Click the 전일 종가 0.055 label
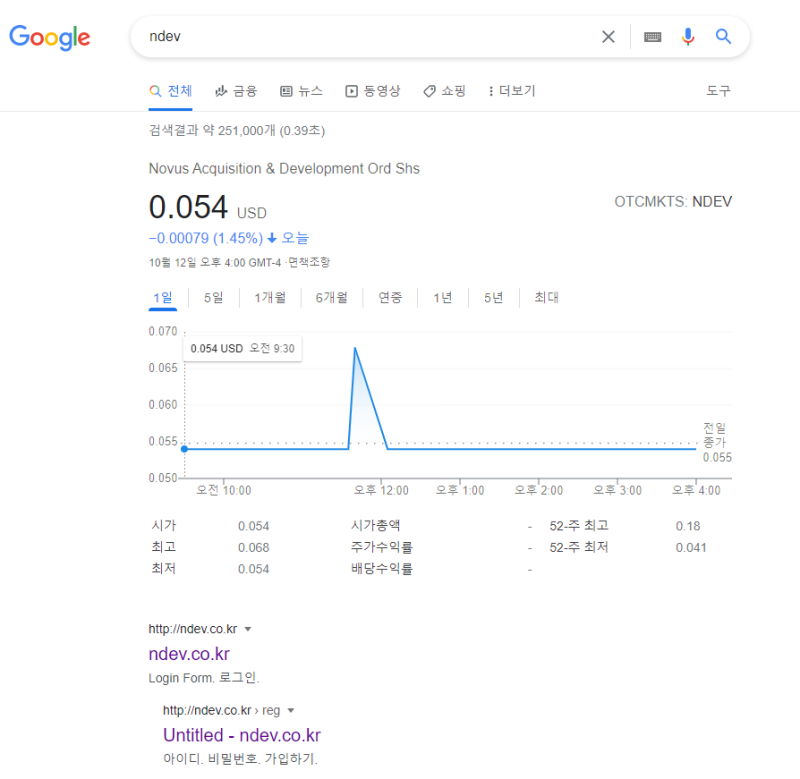The width and height of the screenshot is (800, 779). (x=717, y=442)
